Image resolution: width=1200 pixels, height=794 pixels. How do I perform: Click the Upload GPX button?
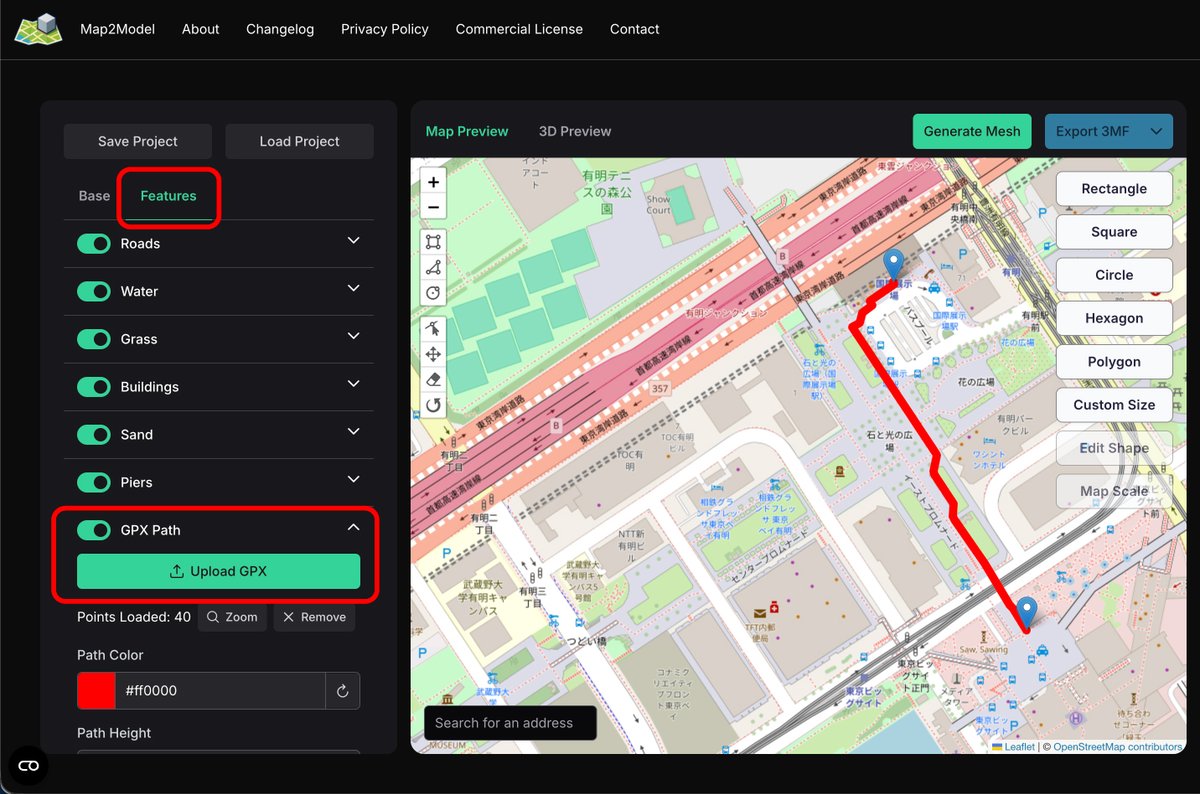pyautogui.click(x=218, y=571)
